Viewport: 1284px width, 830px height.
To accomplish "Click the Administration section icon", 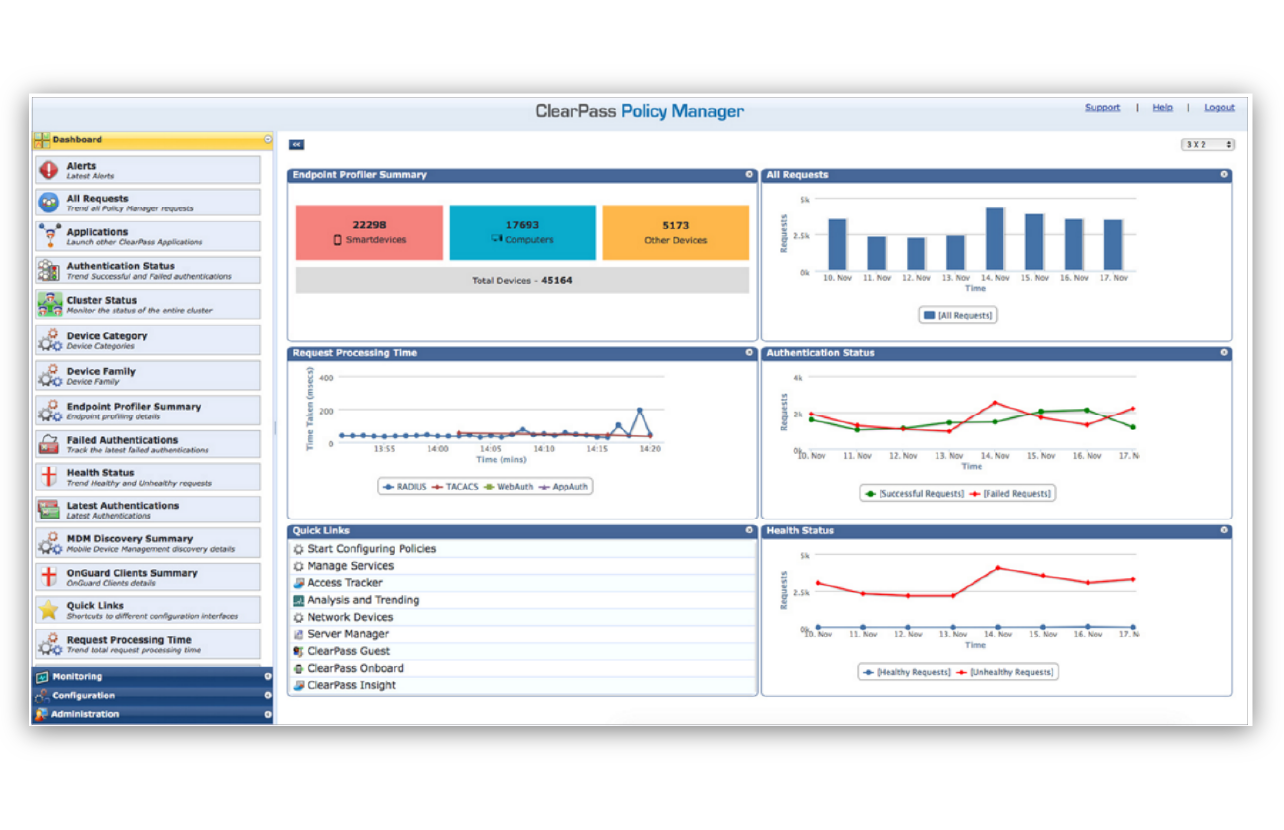I will 41,714.
